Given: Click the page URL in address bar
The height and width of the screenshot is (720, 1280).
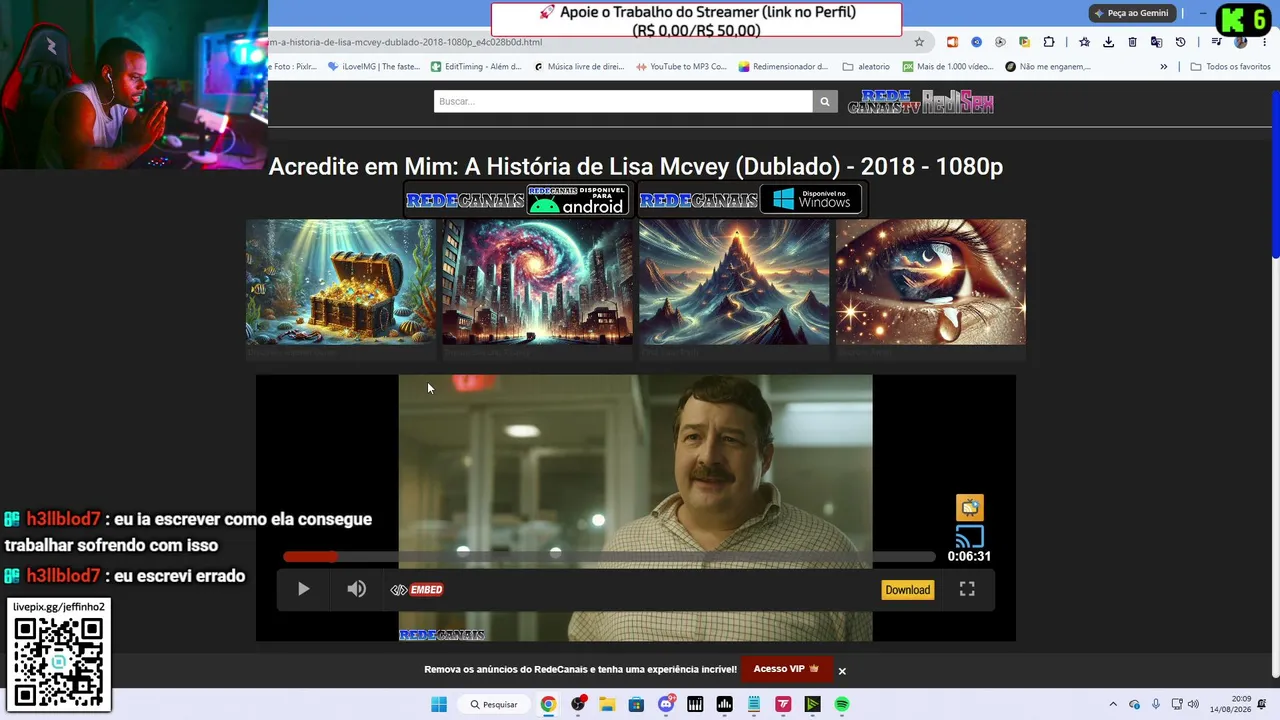Looking at the screenshot, I should pos(405,43).
